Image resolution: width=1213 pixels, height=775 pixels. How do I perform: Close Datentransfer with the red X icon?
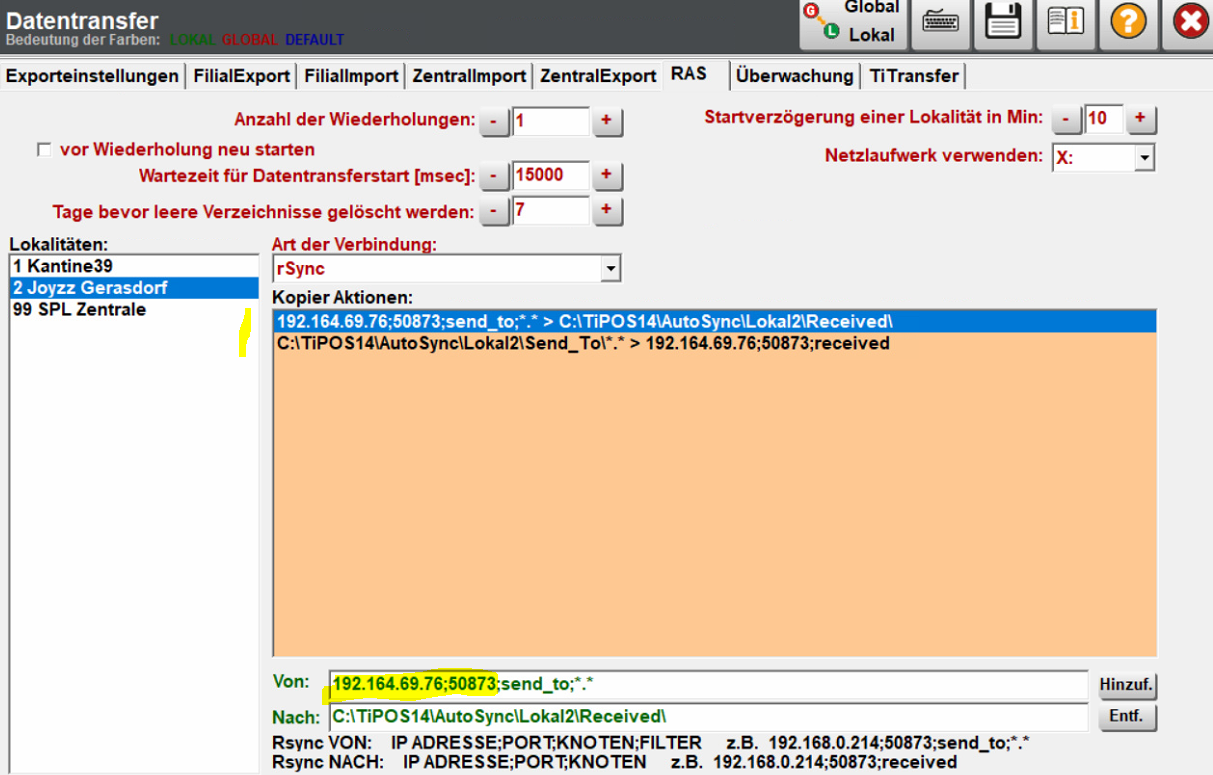tap(1190, 22)
